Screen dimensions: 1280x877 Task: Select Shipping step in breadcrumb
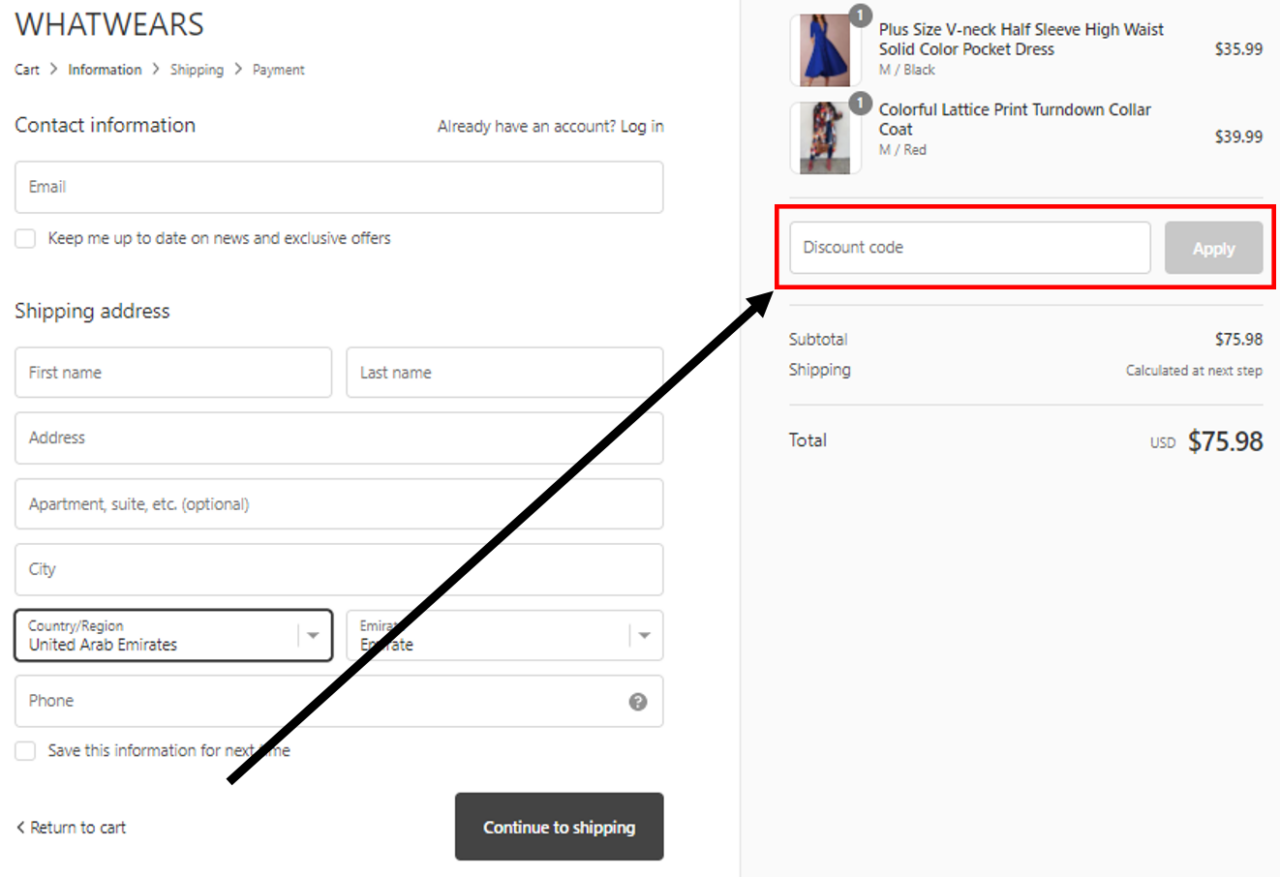(197, 70)
